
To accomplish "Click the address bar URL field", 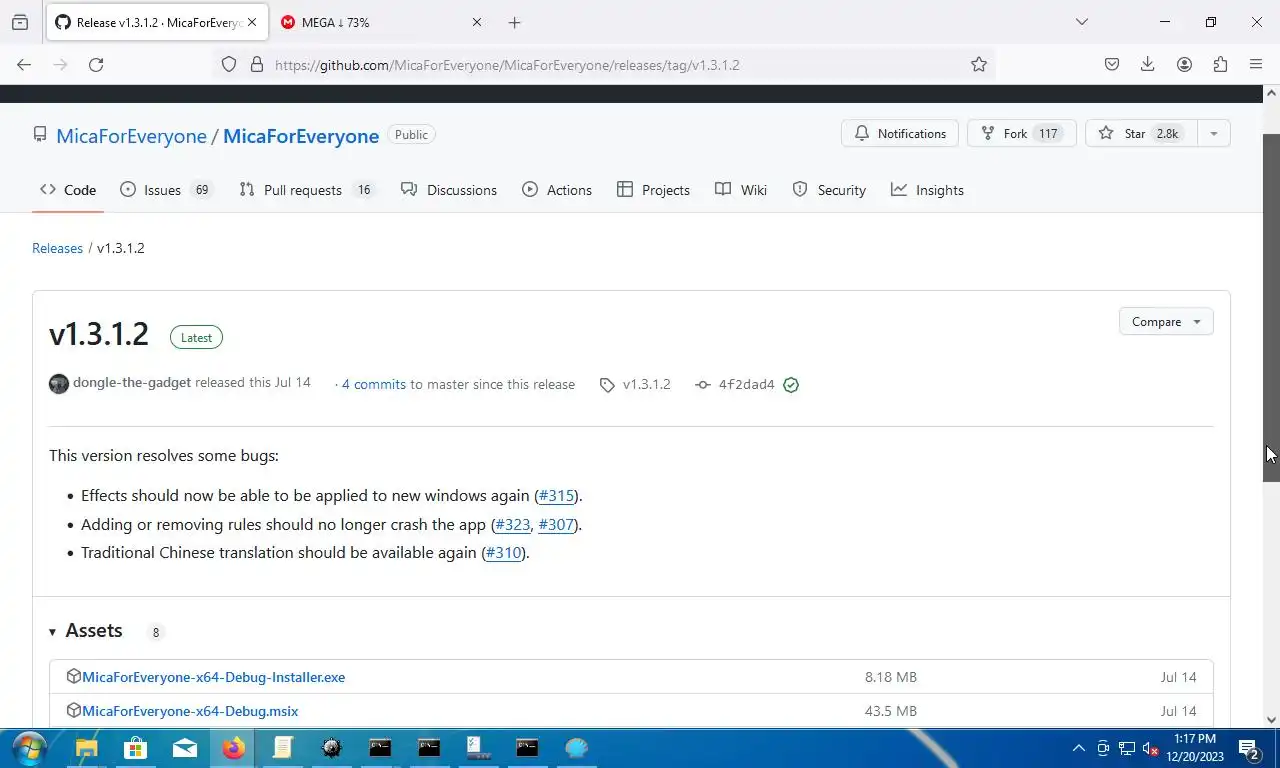I will 607,64.
